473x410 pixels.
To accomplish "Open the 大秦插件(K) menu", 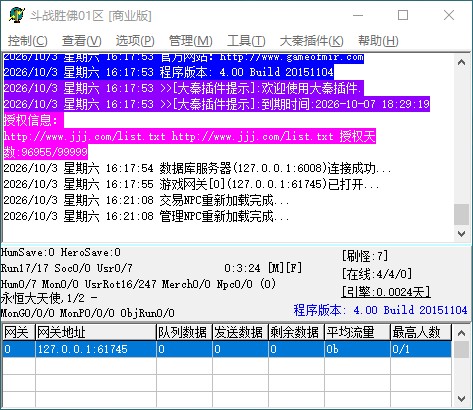I will [312, 41].
